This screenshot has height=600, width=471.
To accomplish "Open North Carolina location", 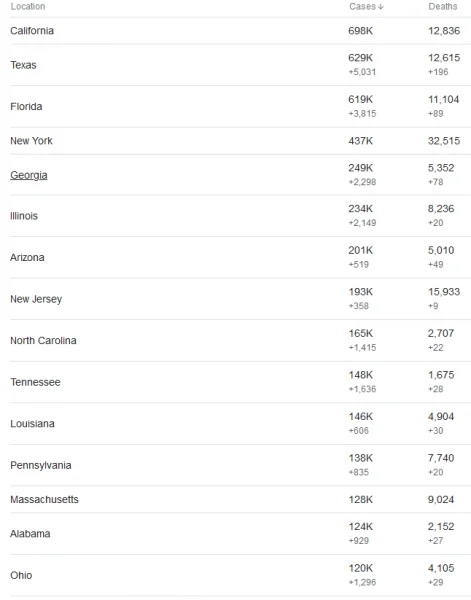I will (43, 341).
